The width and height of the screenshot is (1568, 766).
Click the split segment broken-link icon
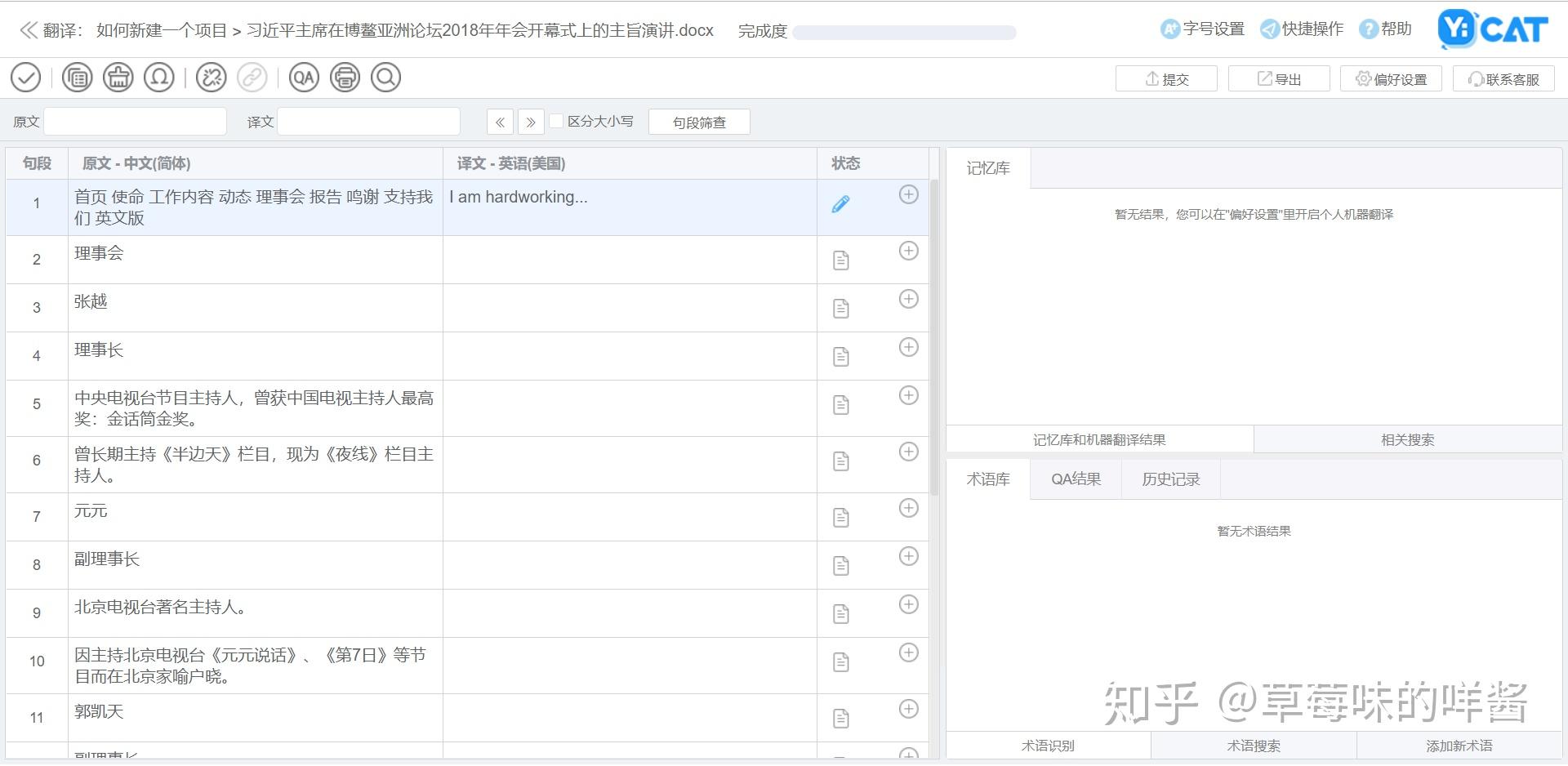click(212, 78)
